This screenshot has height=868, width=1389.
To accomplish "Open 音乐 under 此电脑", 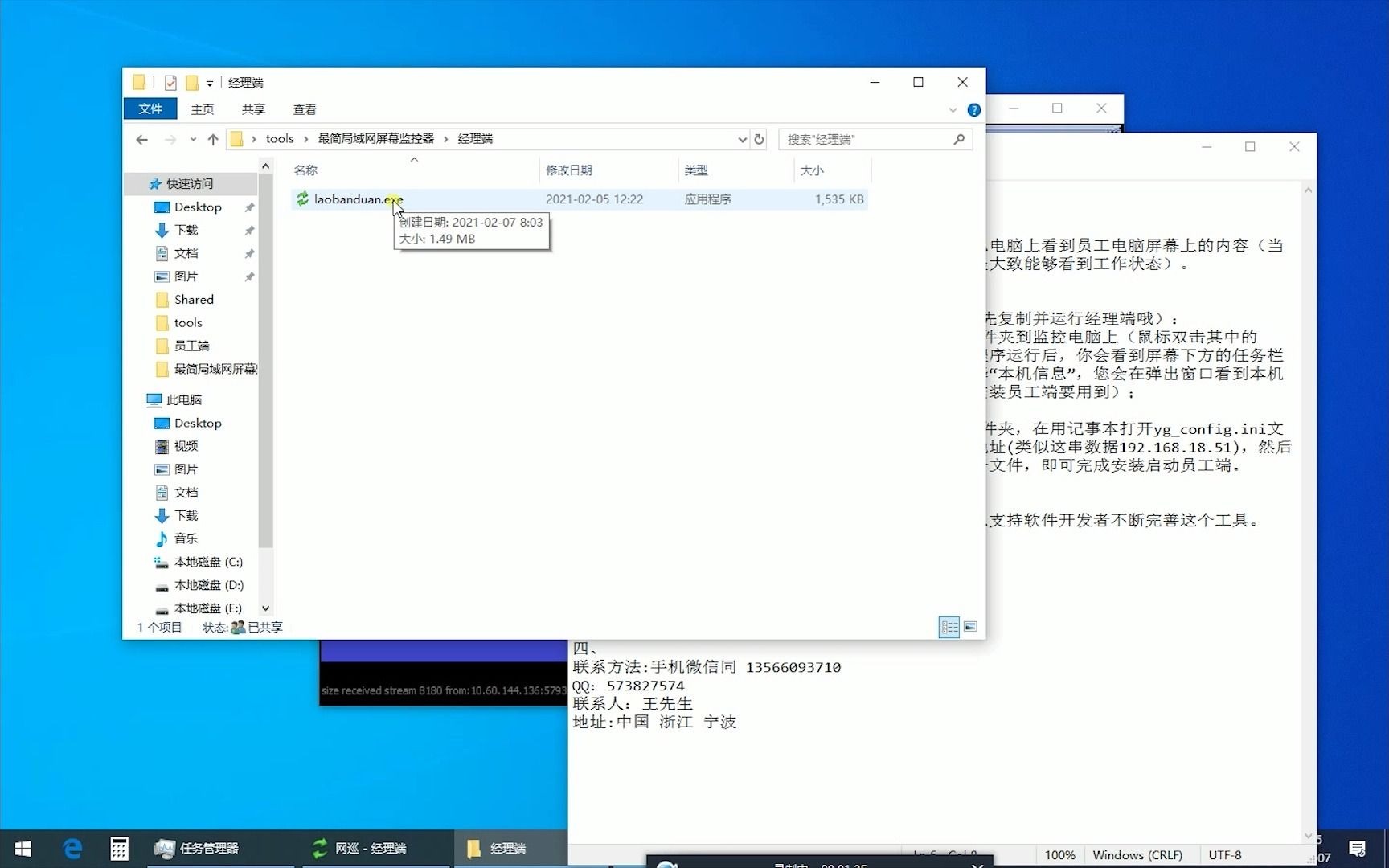I will (186, 538).
